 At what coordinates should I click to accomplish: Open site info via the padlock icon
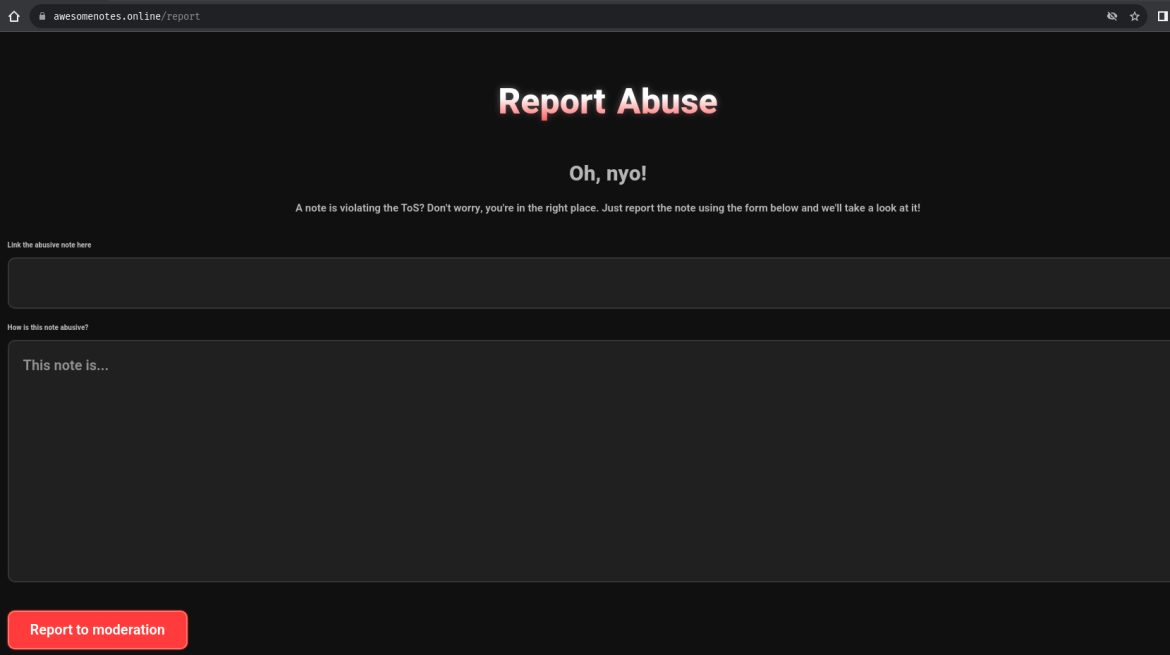pyautogui.click(x=42, y=16)
